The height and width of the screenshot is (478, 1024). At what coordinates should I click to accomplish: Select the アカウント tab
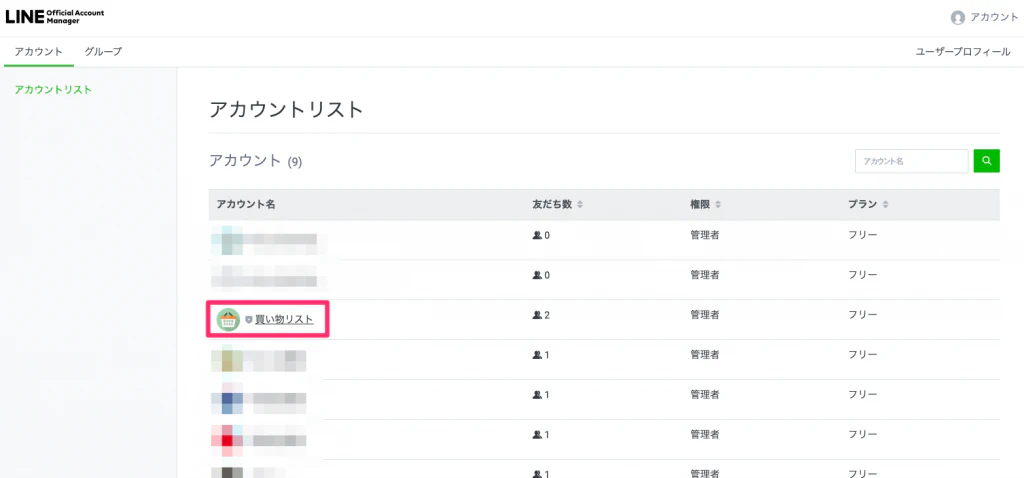click(x=38, y=51)
